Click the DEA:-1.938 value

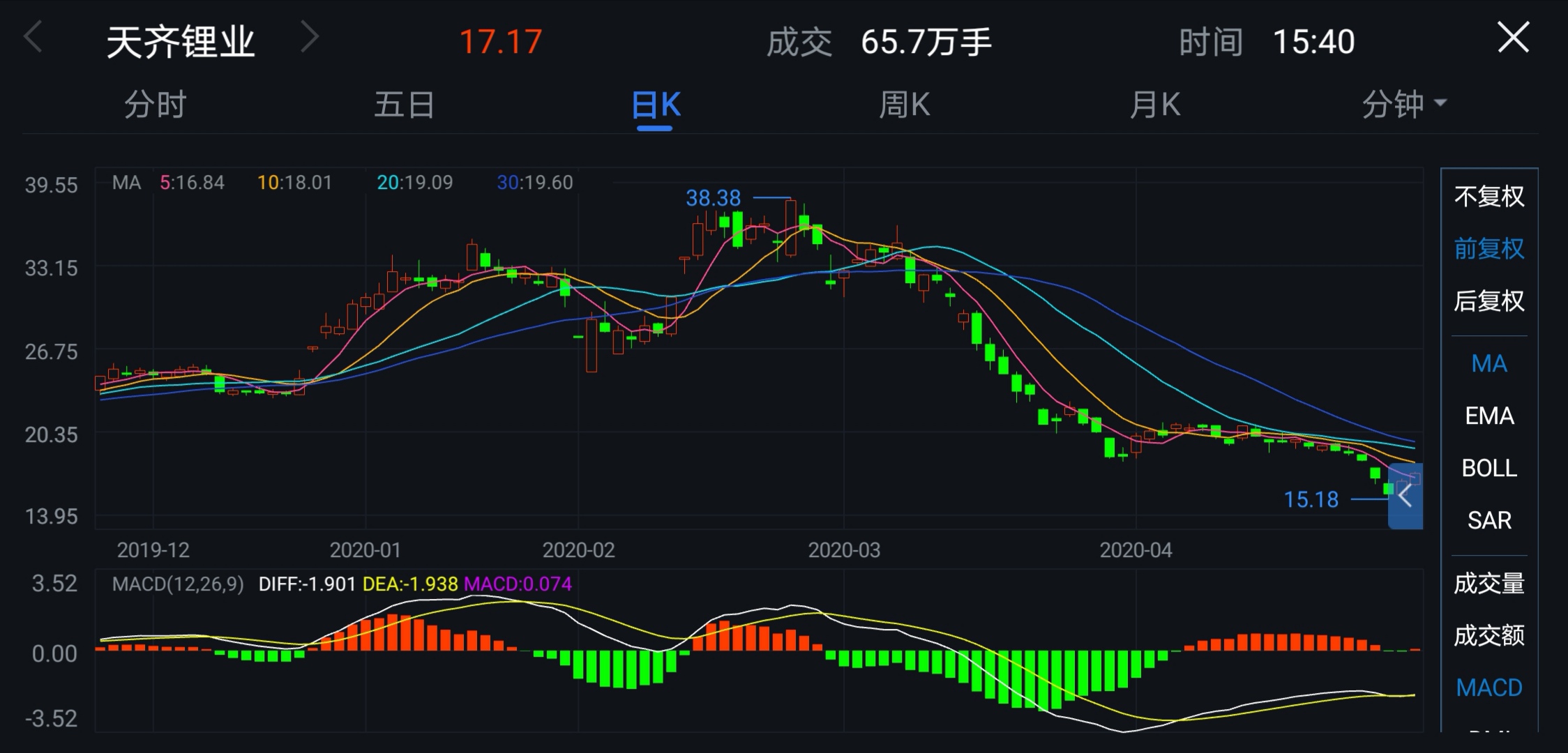(x=410, y=584)
